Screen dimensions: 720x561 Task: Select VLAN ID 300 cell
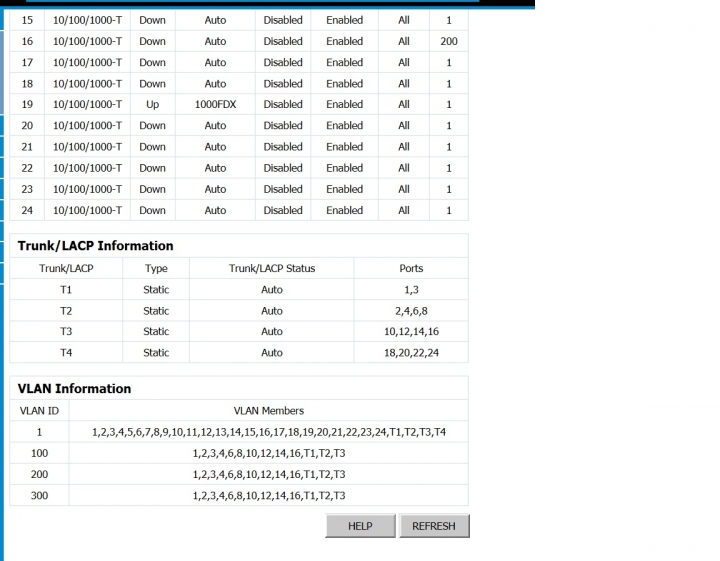pyautogui.click(x=39, y=495)
